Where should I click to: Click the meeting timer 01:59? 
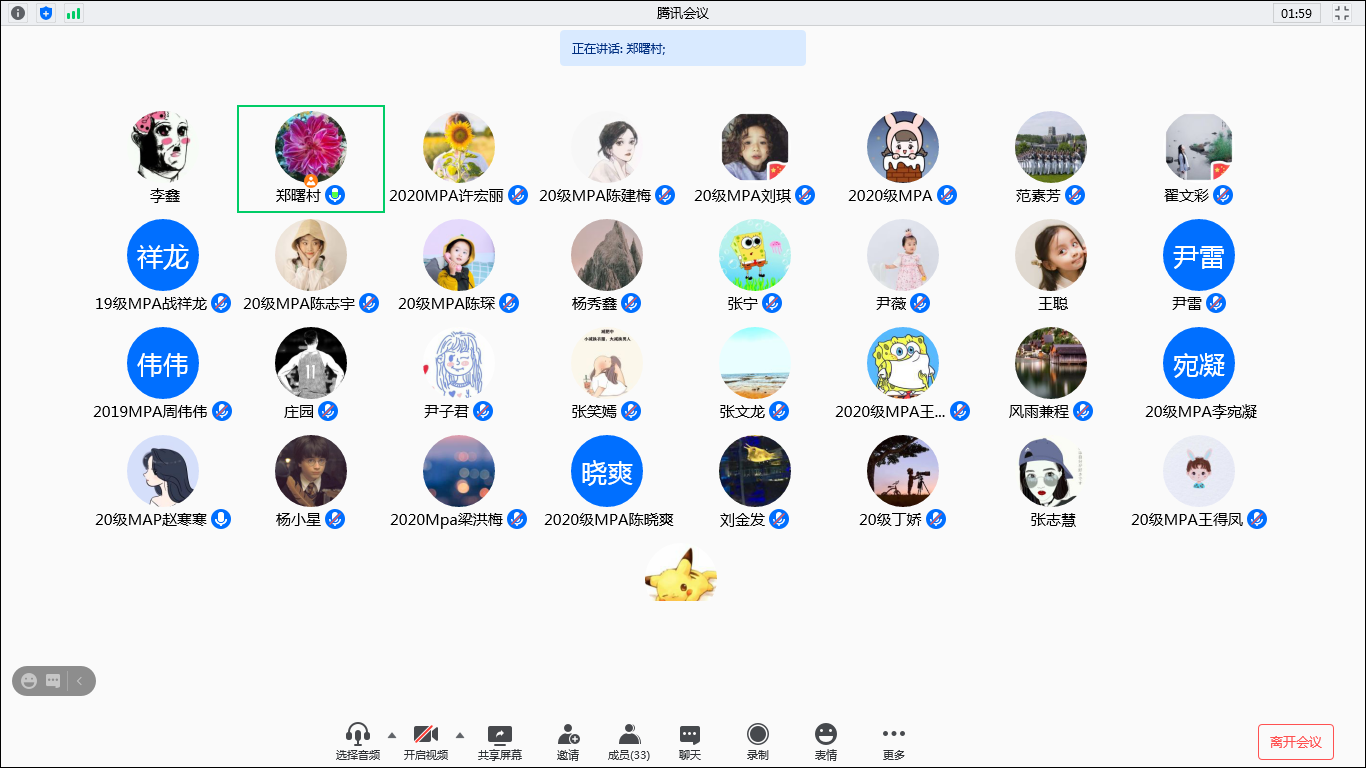point(1296,13)
